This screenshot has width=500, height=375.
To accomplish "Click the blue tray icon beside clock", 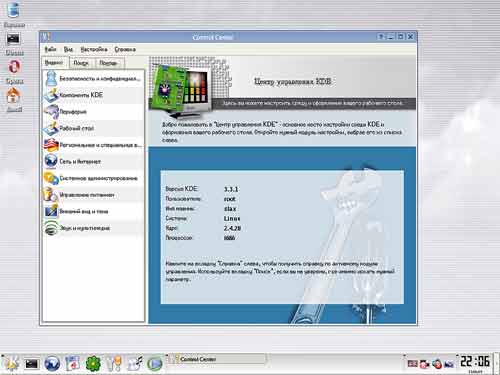I will coord(449,364).
